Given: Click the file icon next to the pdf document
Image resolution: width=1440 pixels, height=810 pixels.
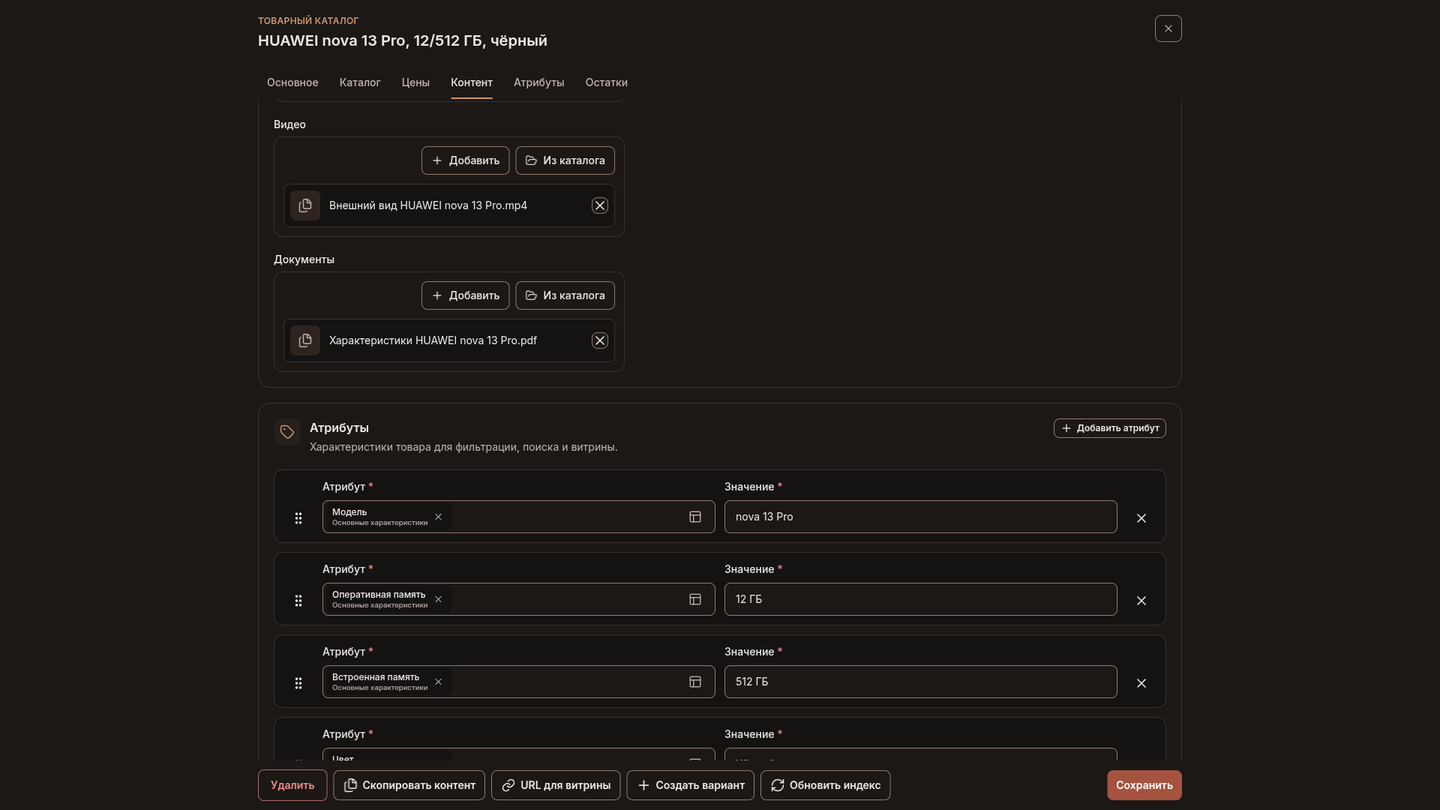Looking at the screenshot, I should click(x=305, y=340).
